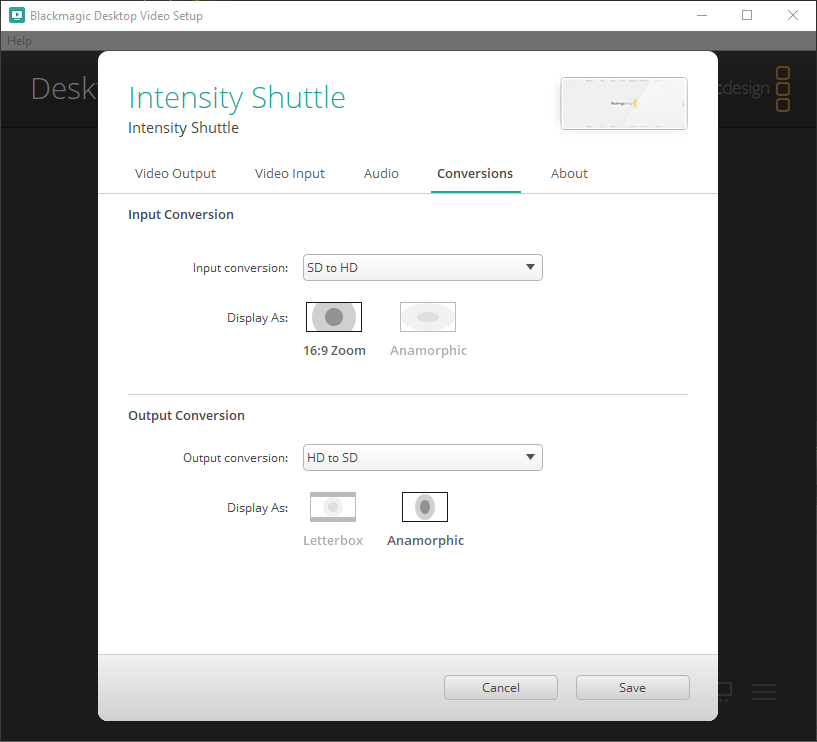Click the Save button
The image size is (817, 742).
tap(633, 688)
